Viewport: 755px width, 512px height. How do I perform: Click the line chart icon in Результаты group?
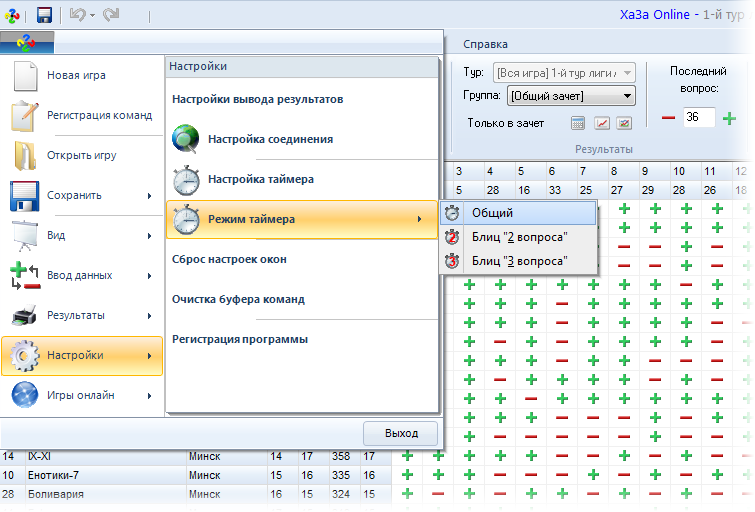[x=602, y=123]
